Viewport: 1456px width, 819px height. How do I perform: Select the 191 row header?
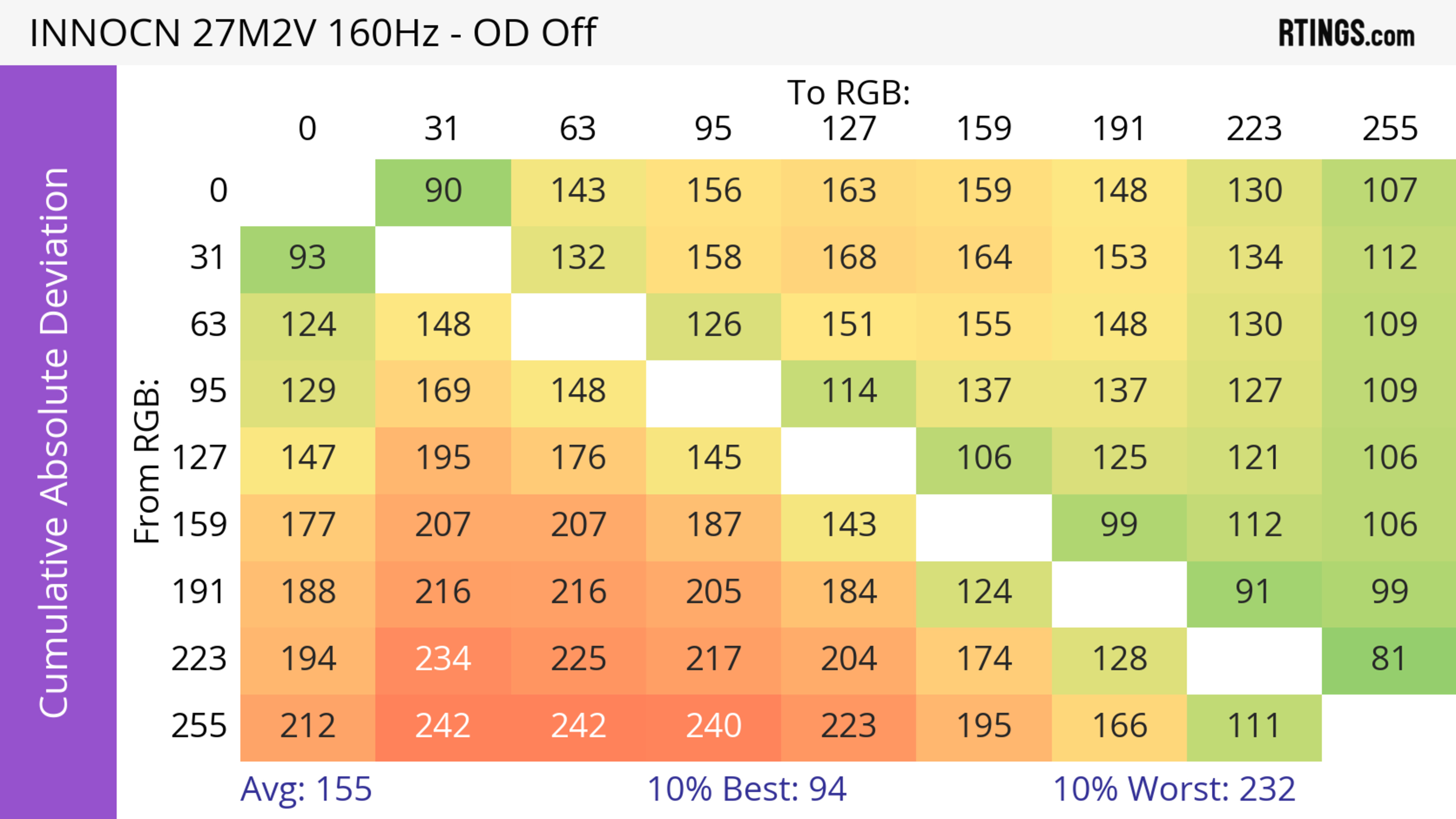(x=199, y=592)
